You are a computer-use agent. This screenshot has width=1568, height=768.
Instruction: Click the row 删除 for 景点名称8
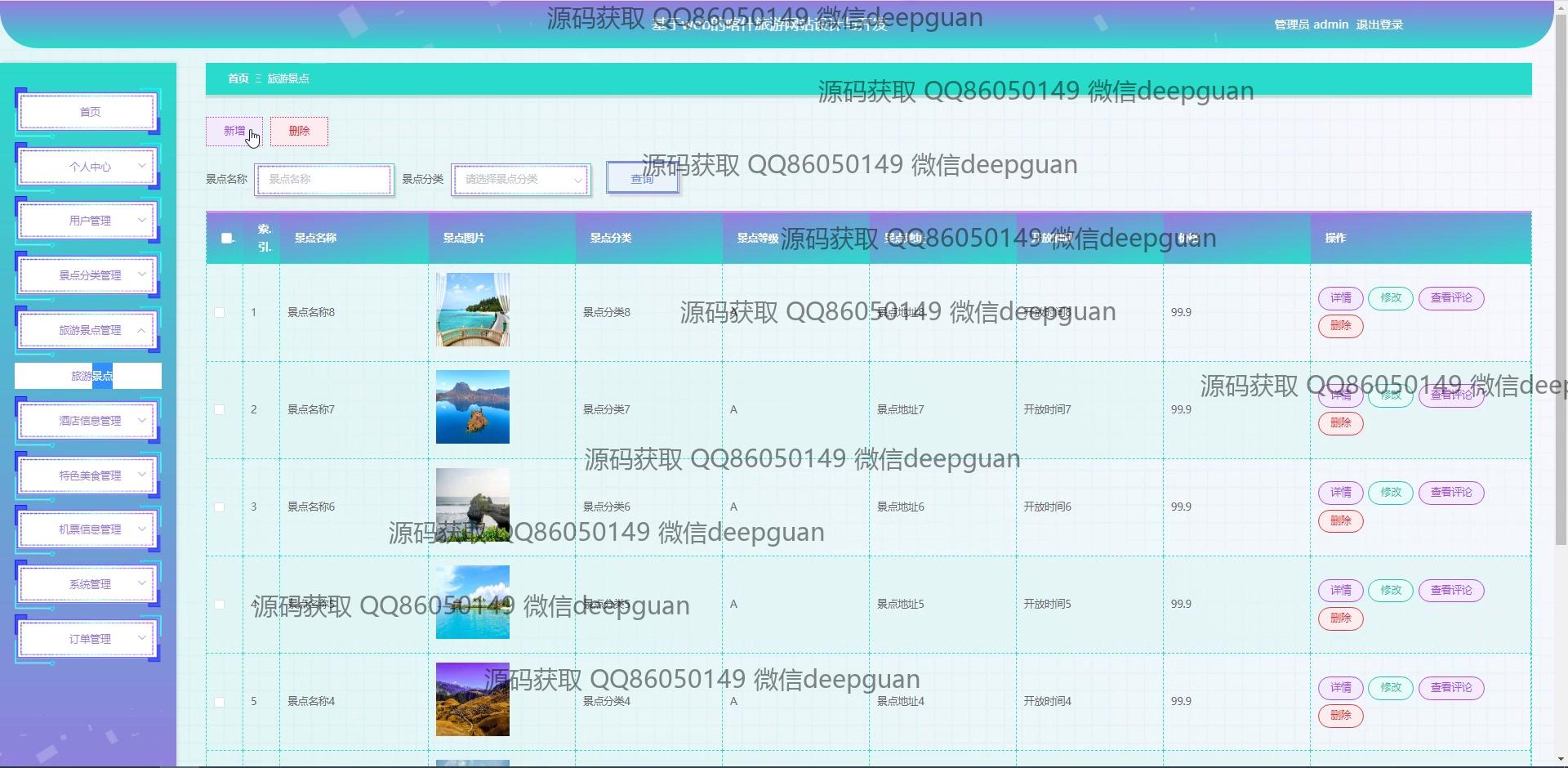click(1341, 326)
